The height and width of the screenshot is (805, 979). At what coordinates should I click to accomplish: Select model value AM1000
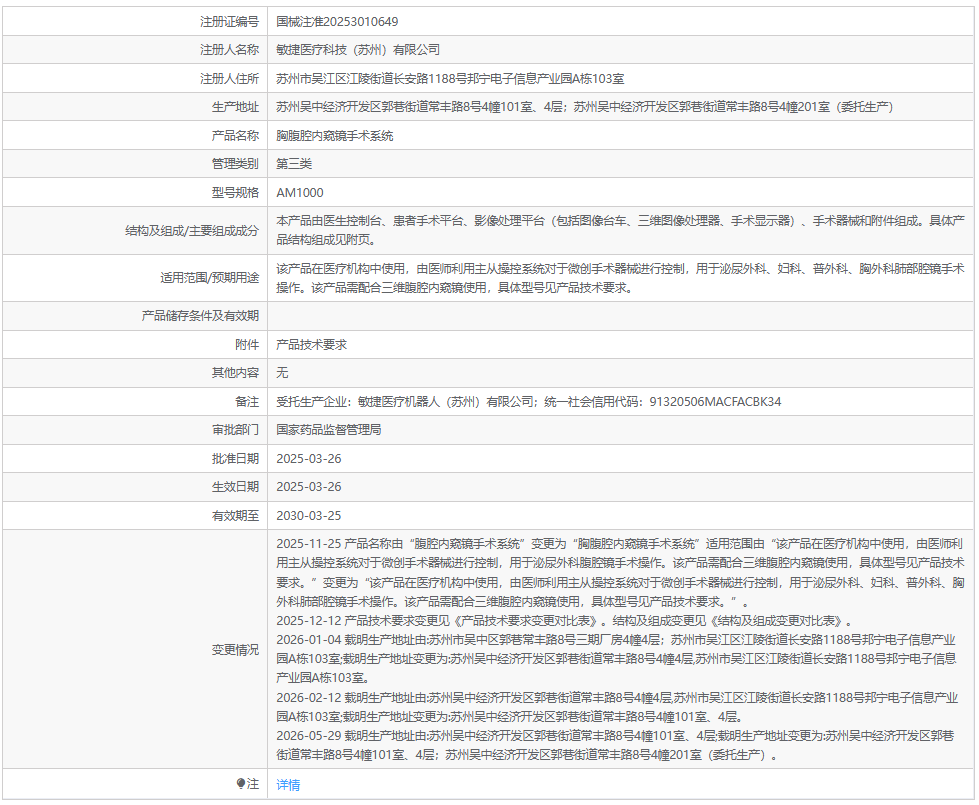click(x=300, y=192)
